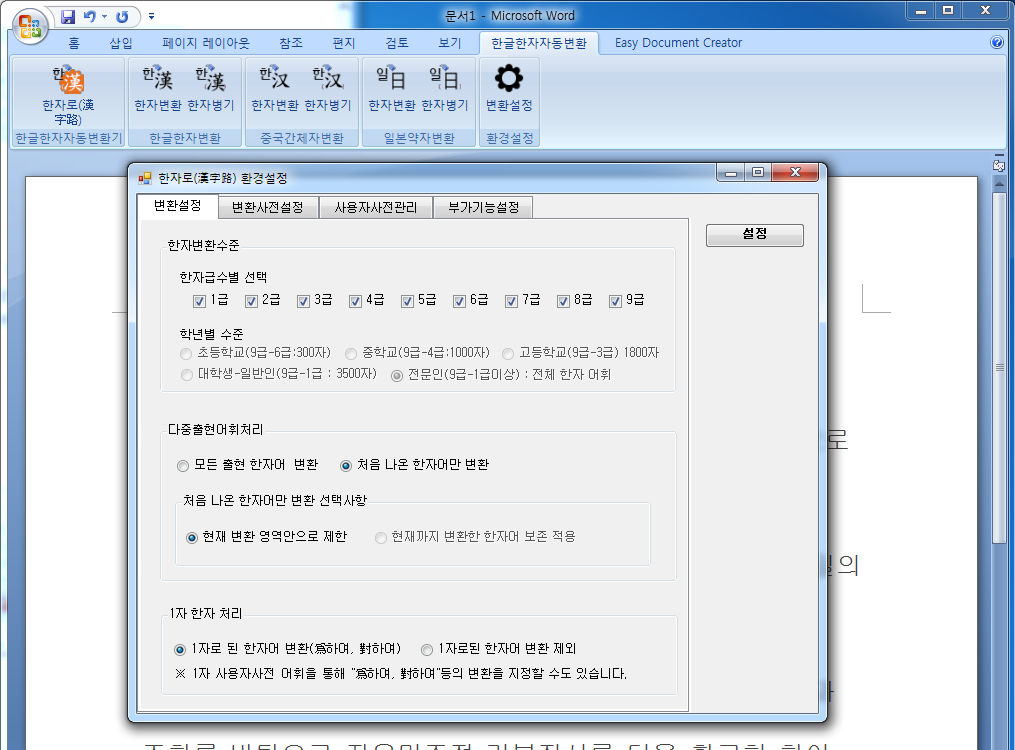Screen dimensions: 1015x750
Task: Open Microsoft Office Word help icon
Action: click(x=996, y=43)
